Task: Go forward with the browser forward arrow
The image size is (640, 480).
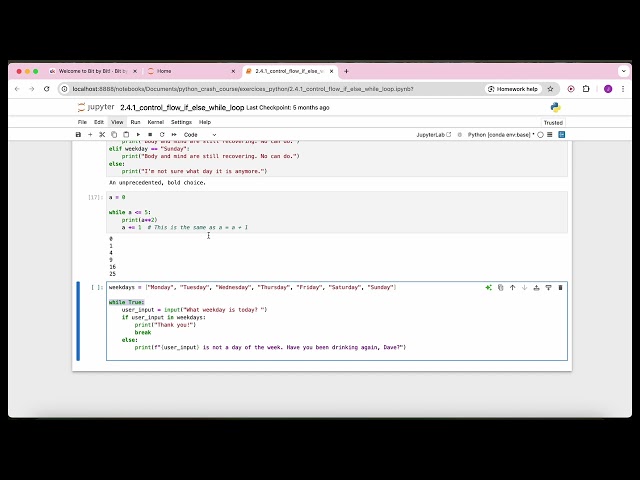Action: (31, 89)
